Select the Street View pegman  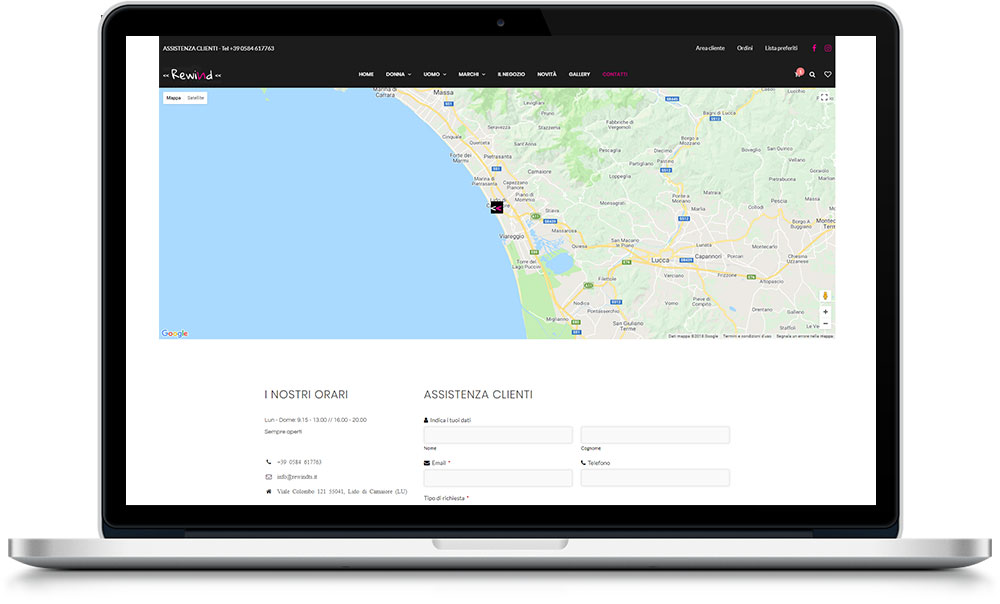825,295
